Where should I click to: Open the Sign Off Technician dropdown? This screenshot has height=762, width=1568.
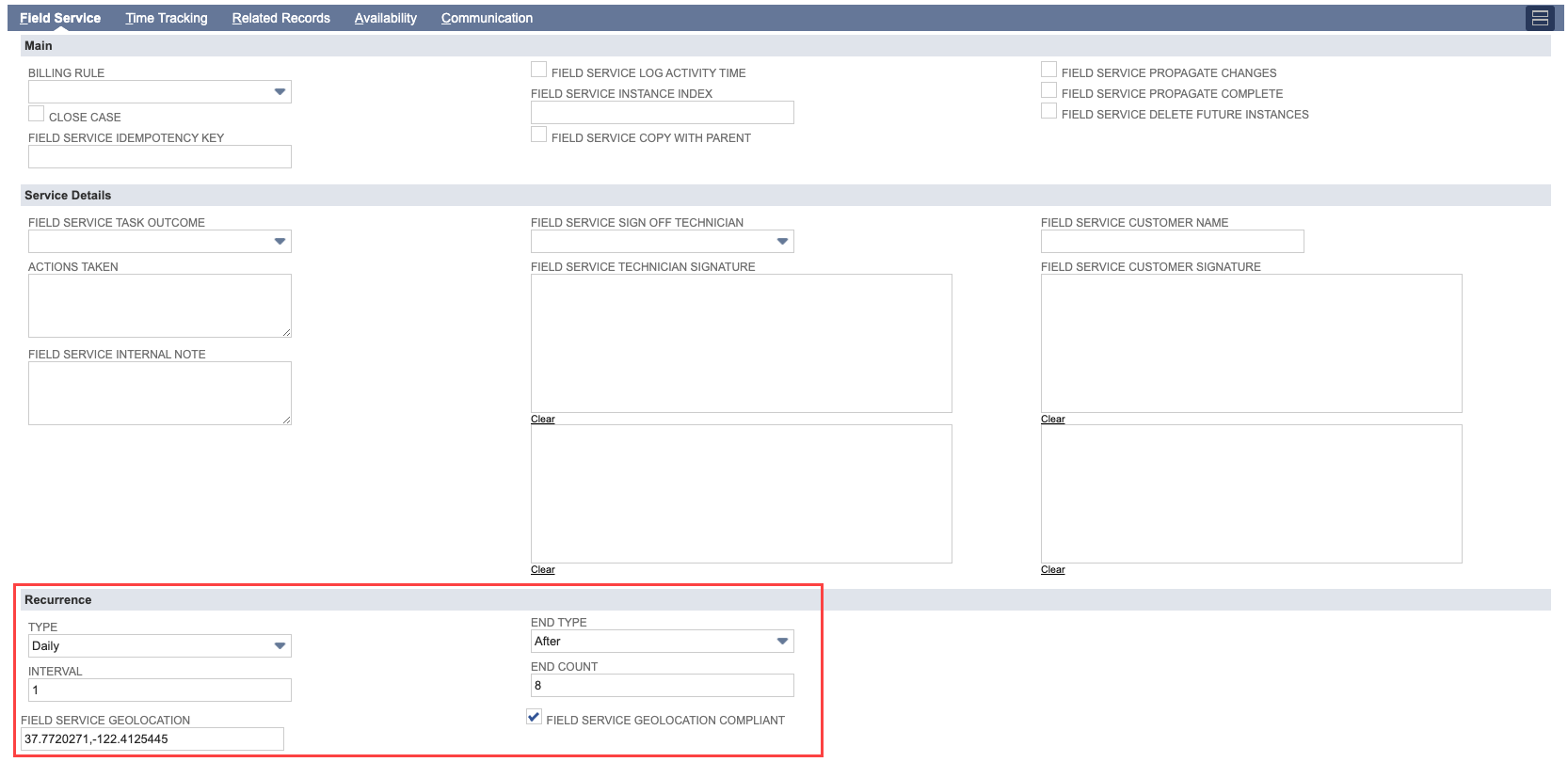(x=663, y=241)
